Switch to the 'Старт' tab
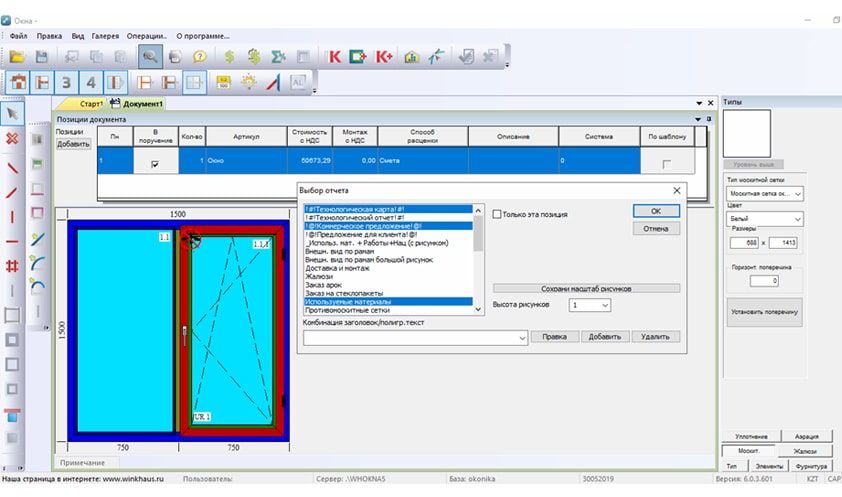 click(x=91, y=104)
